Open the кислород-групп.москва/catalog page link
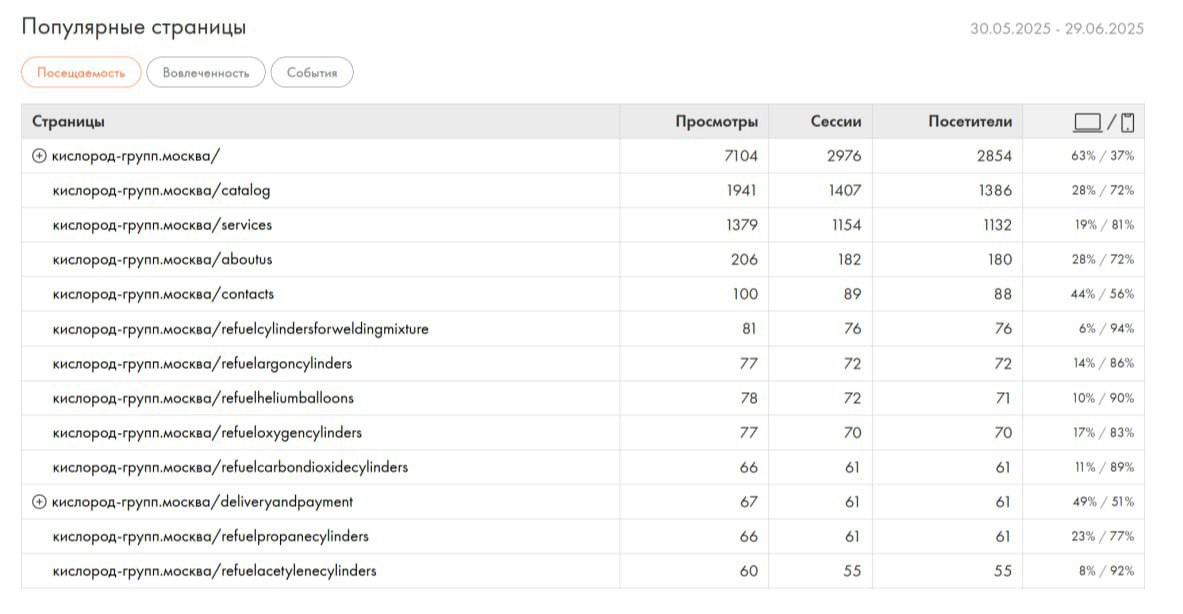The image size is (1183, 614). (161, 191)
